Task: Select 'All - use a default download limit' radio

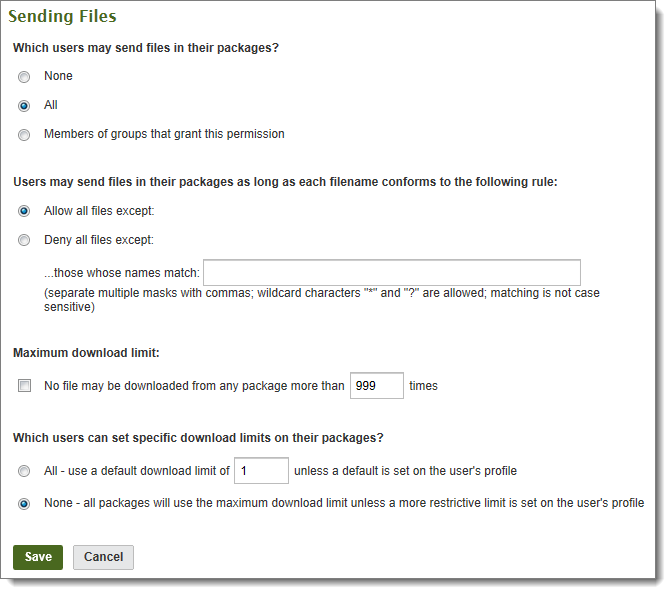Action: coord(24,471)
